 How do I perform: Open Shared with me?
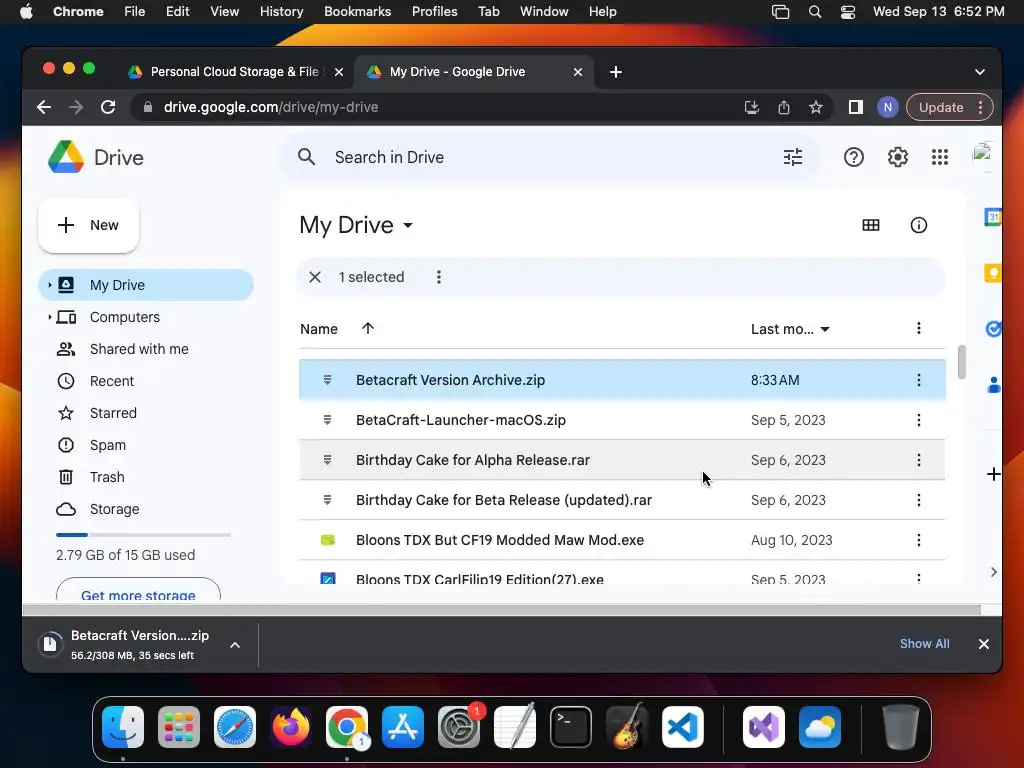point(139,349)
